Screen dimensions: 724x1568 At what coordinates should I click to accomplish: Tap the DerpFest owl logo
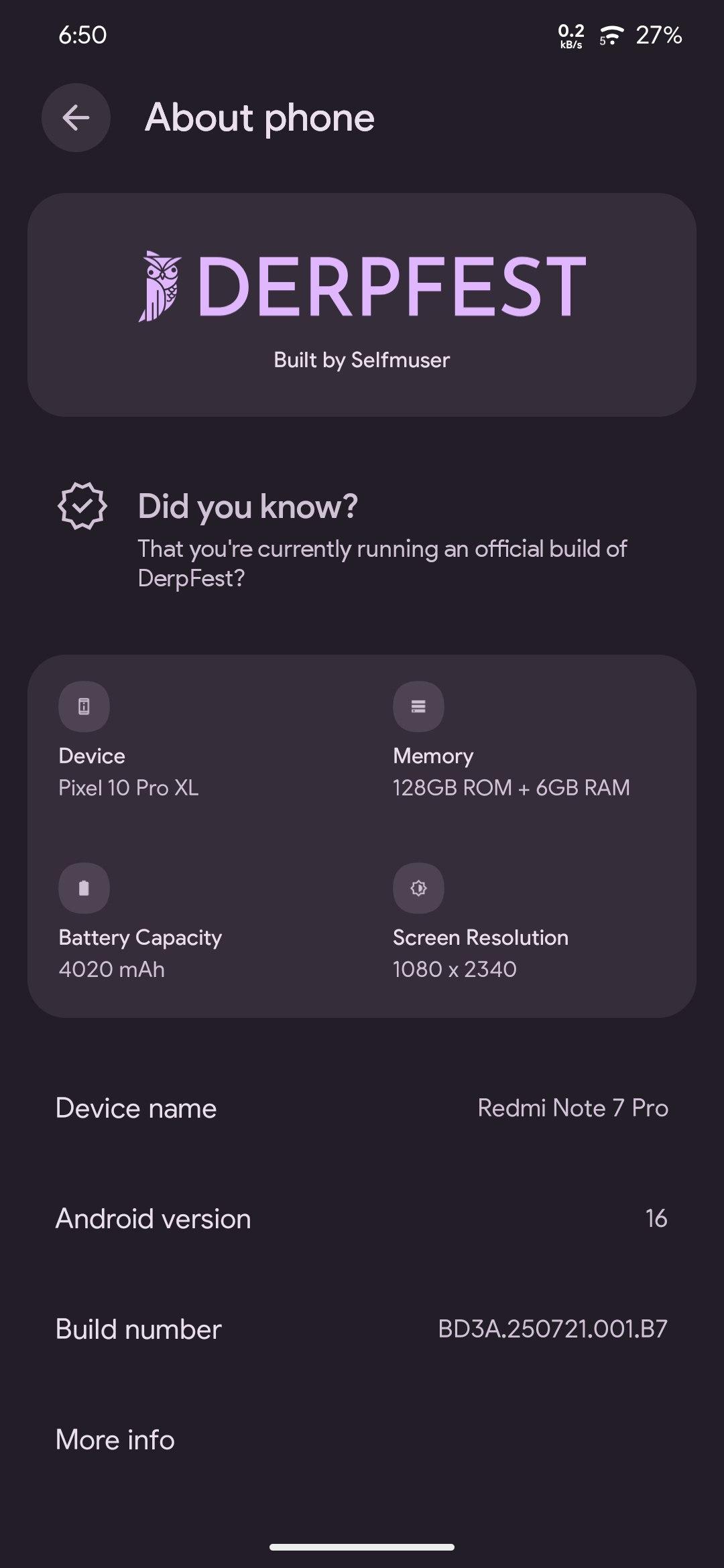pyautogui.click(x=160, y=286)
